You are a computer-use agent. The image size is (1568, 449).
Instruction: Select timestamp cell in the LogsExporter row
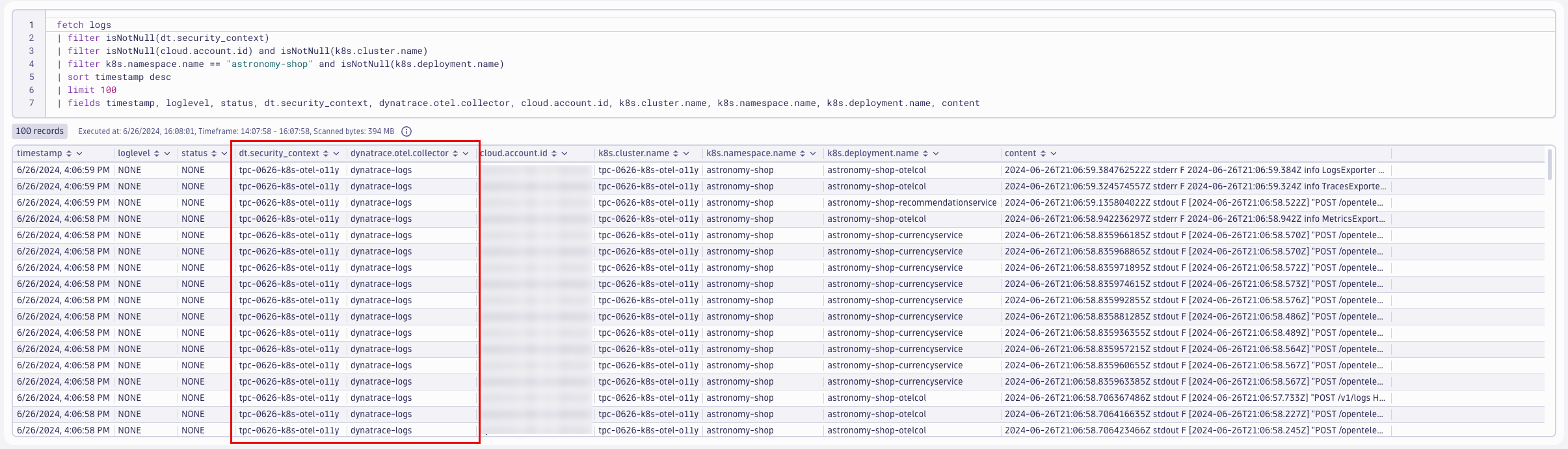[63, 170]
